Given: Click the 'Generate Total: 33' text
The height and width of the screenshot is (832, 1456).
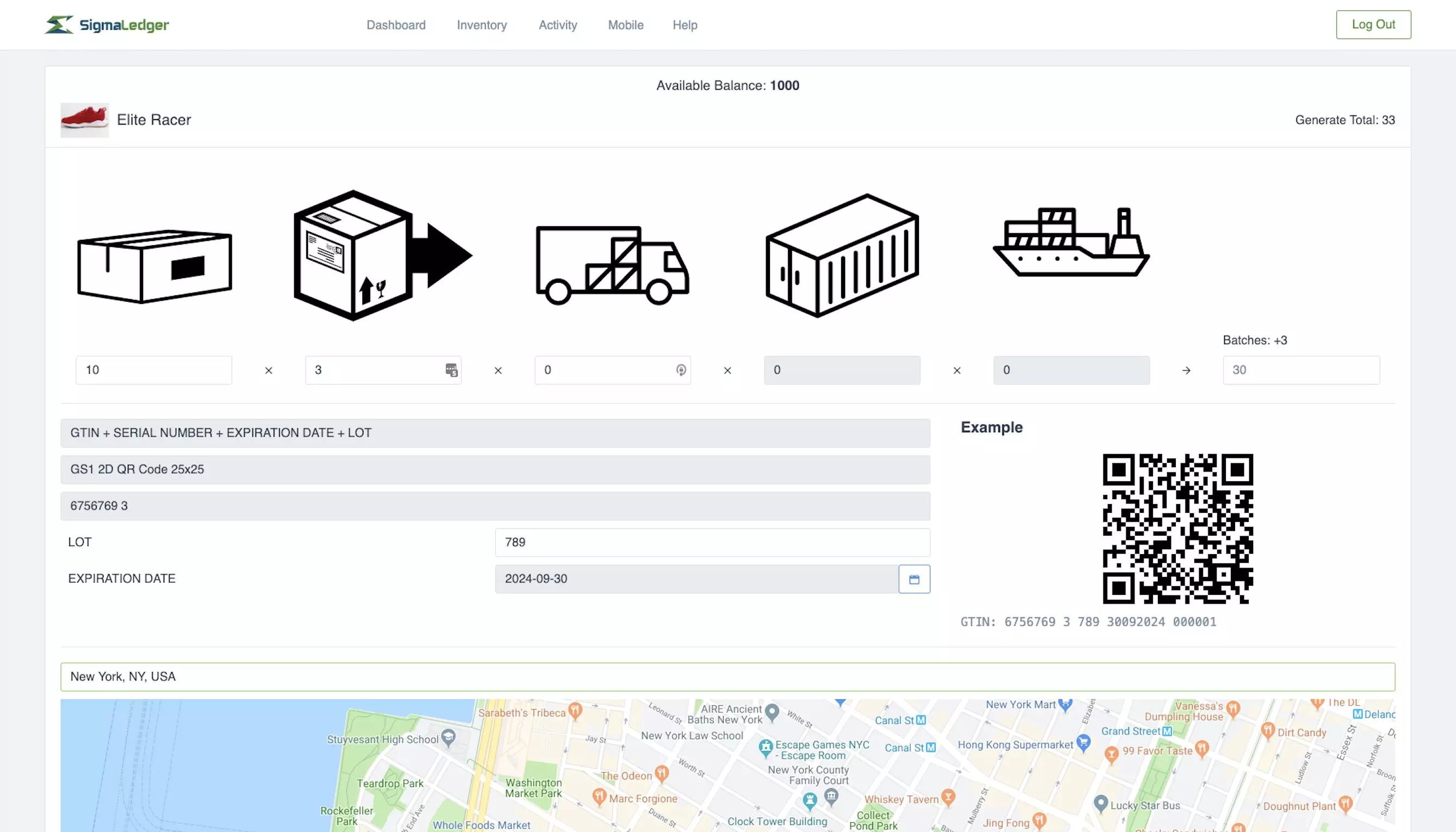Looking at the screenshot, I should click(1344, 120).
